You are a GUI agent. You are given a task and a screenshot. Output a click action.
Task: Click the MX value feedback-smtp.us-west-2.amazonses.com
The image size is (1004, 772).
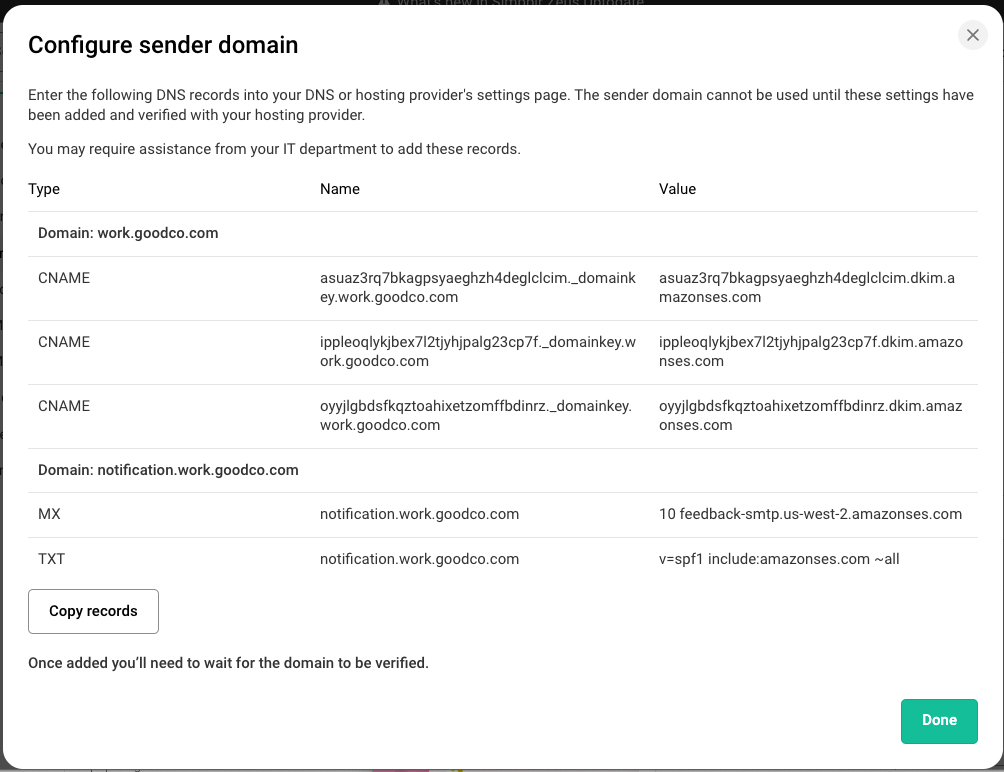click(810, 514)
